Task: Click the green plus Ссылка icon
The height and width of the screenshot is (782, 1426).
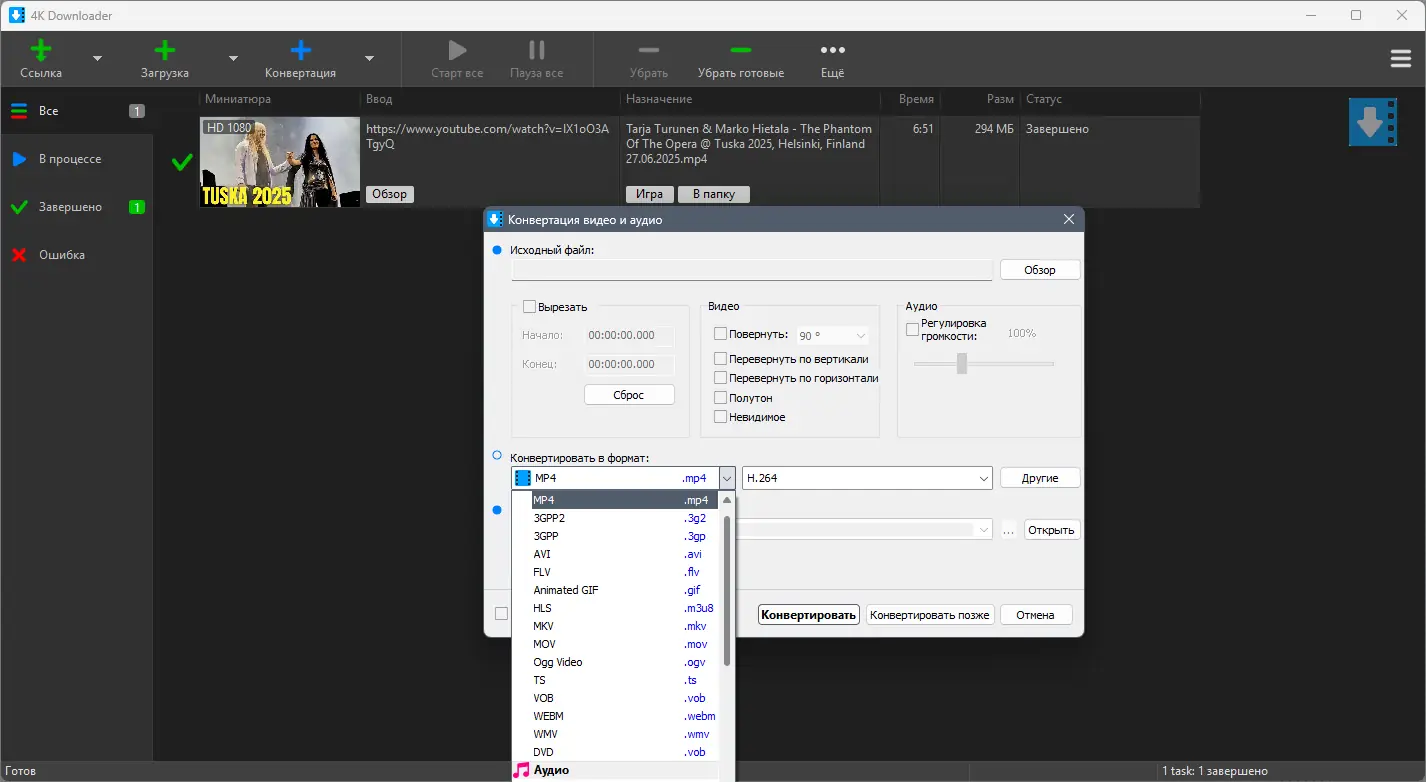Action: pos(41,50)
